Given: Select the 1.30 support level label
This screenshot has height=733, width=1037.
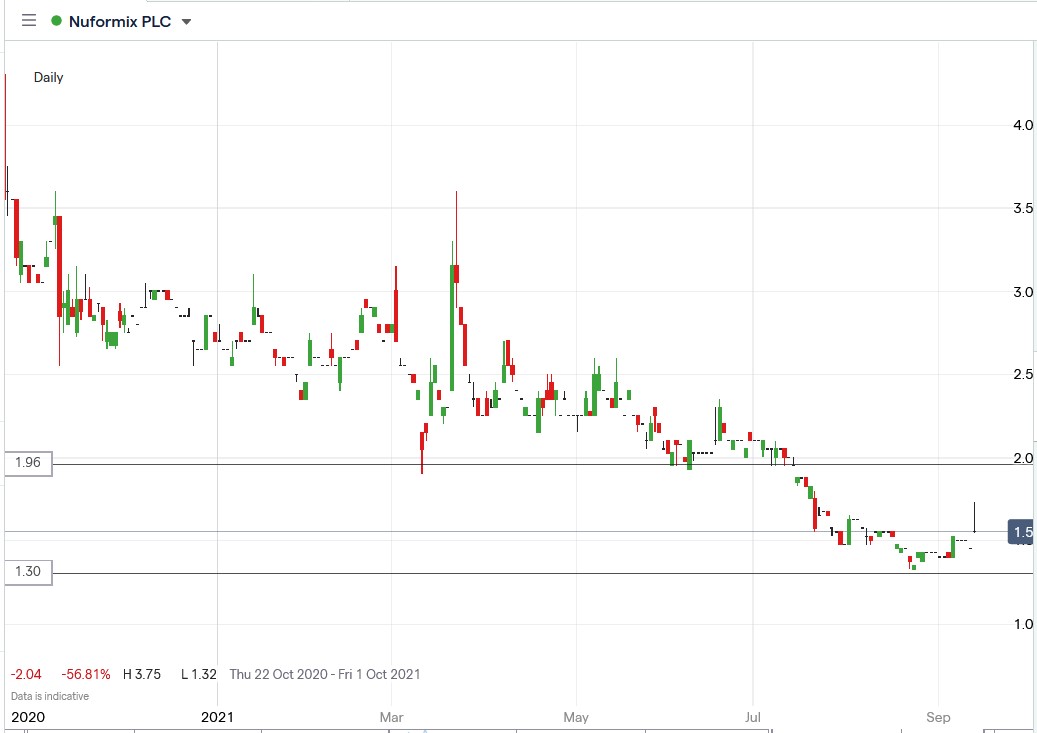Looking at the screenshot, I should tap(27, 571).
